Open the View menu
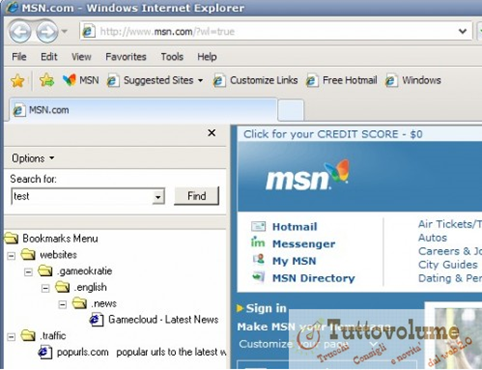The height and width of the screenshot is (370, 482). (81, 57)
